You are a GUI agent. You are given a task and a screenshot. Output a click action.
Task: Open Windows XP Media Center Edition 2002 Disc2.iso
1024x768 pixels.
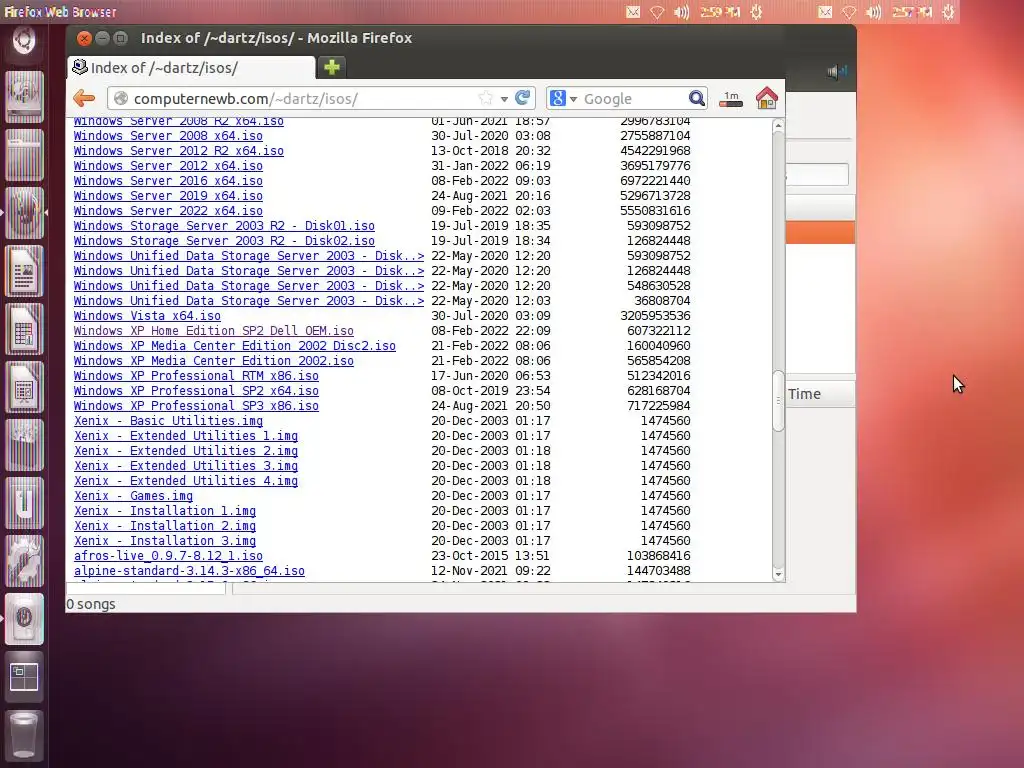[234, 346]
